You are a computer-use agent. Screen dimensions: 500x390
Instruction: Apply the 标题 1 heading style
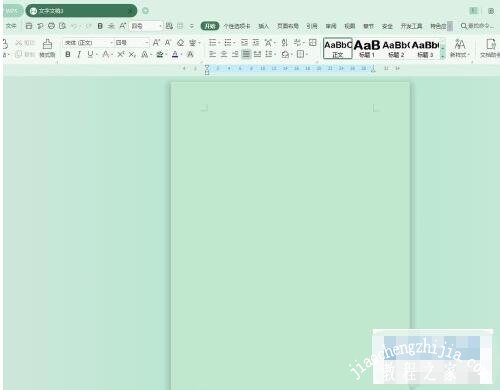click(x=367, y=48)
